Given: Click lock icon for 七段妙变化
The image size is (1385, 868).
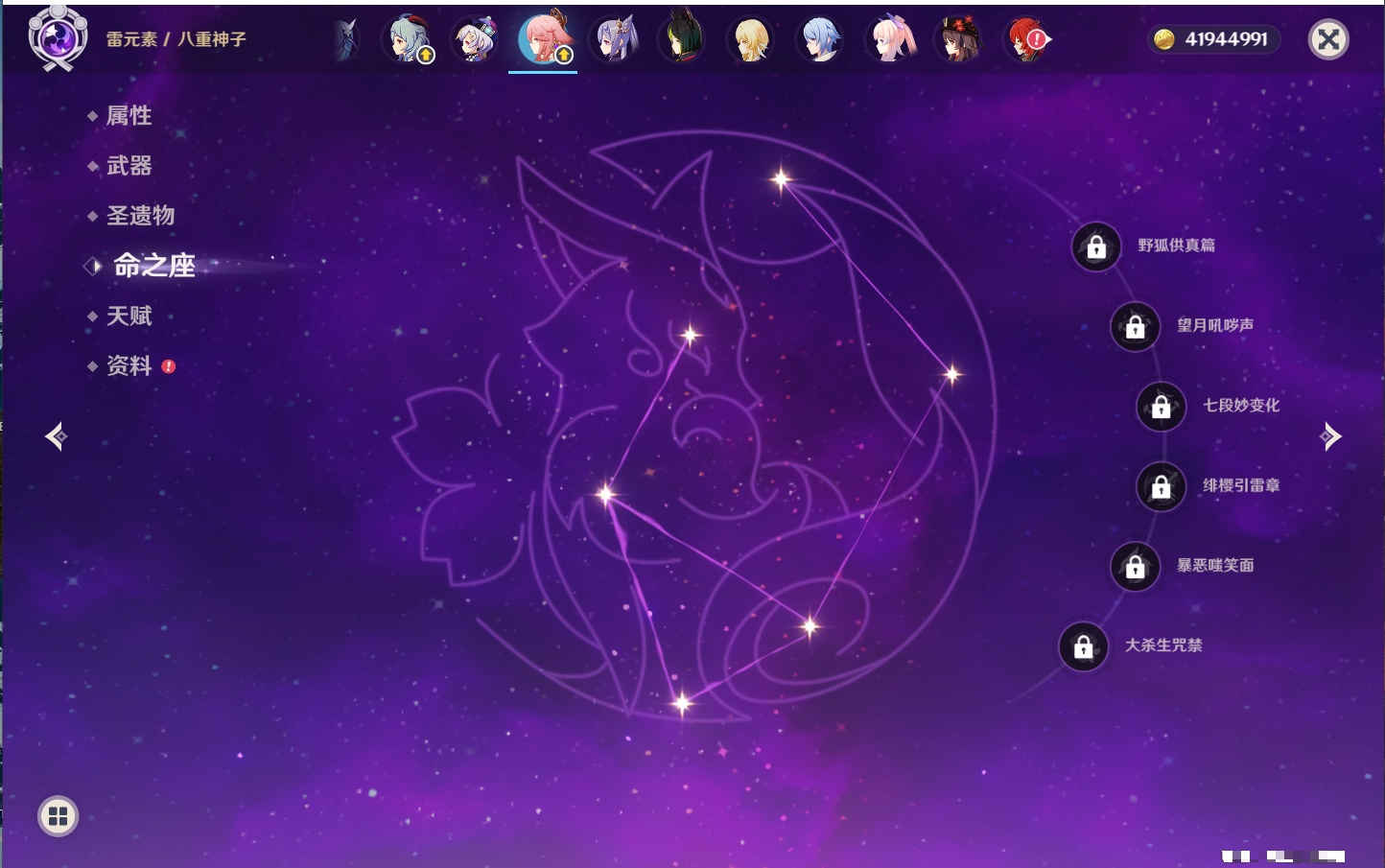Looking at the screenshot, I should coord(1162,407).
